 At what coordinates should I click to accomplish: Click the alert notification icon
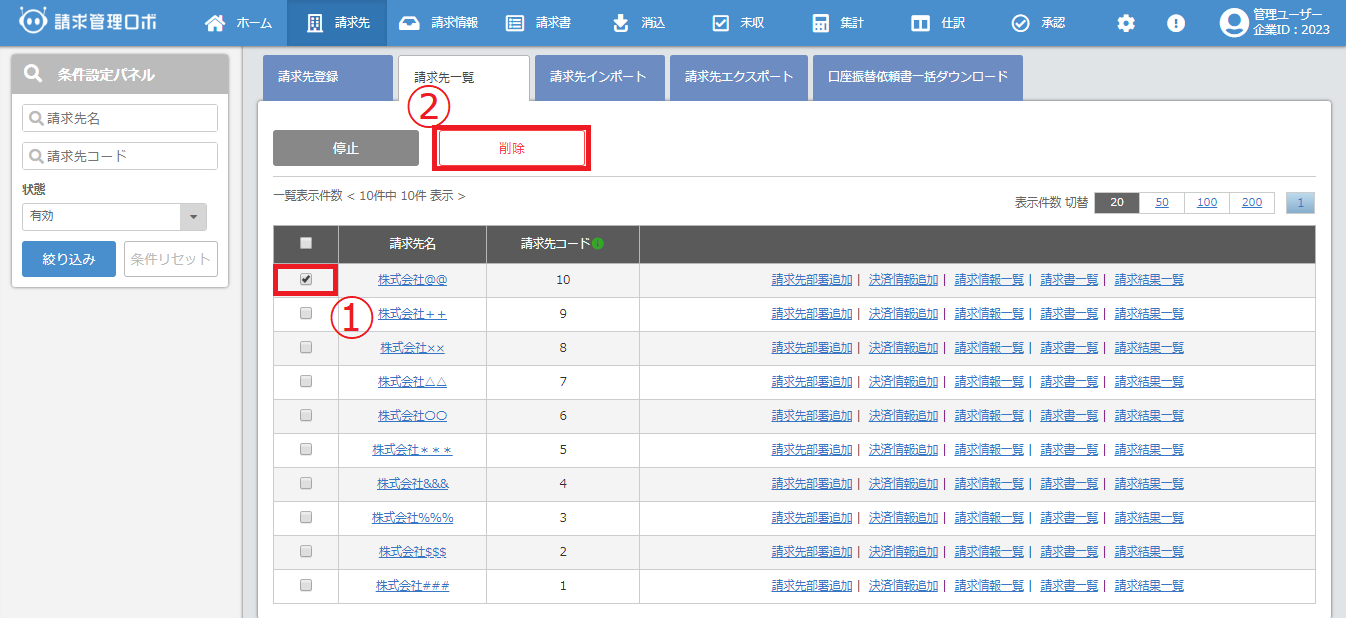[x=1176, y=23]
